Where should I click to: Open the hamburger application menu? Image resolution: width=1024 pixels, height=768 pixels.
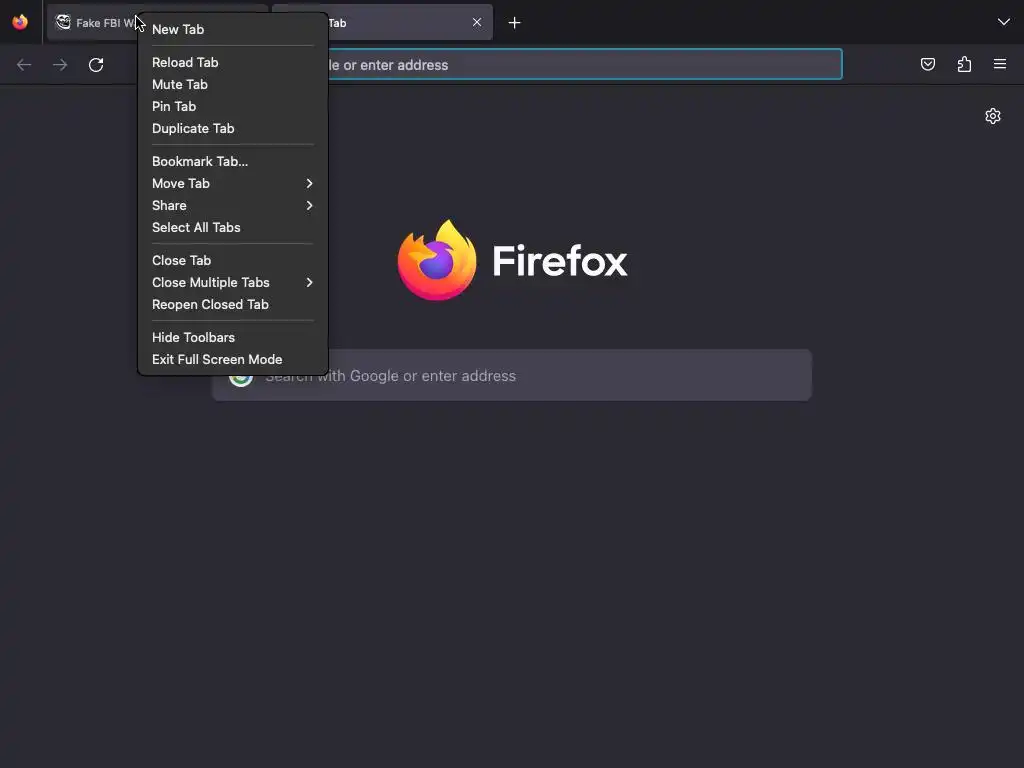click(1000, 64)
